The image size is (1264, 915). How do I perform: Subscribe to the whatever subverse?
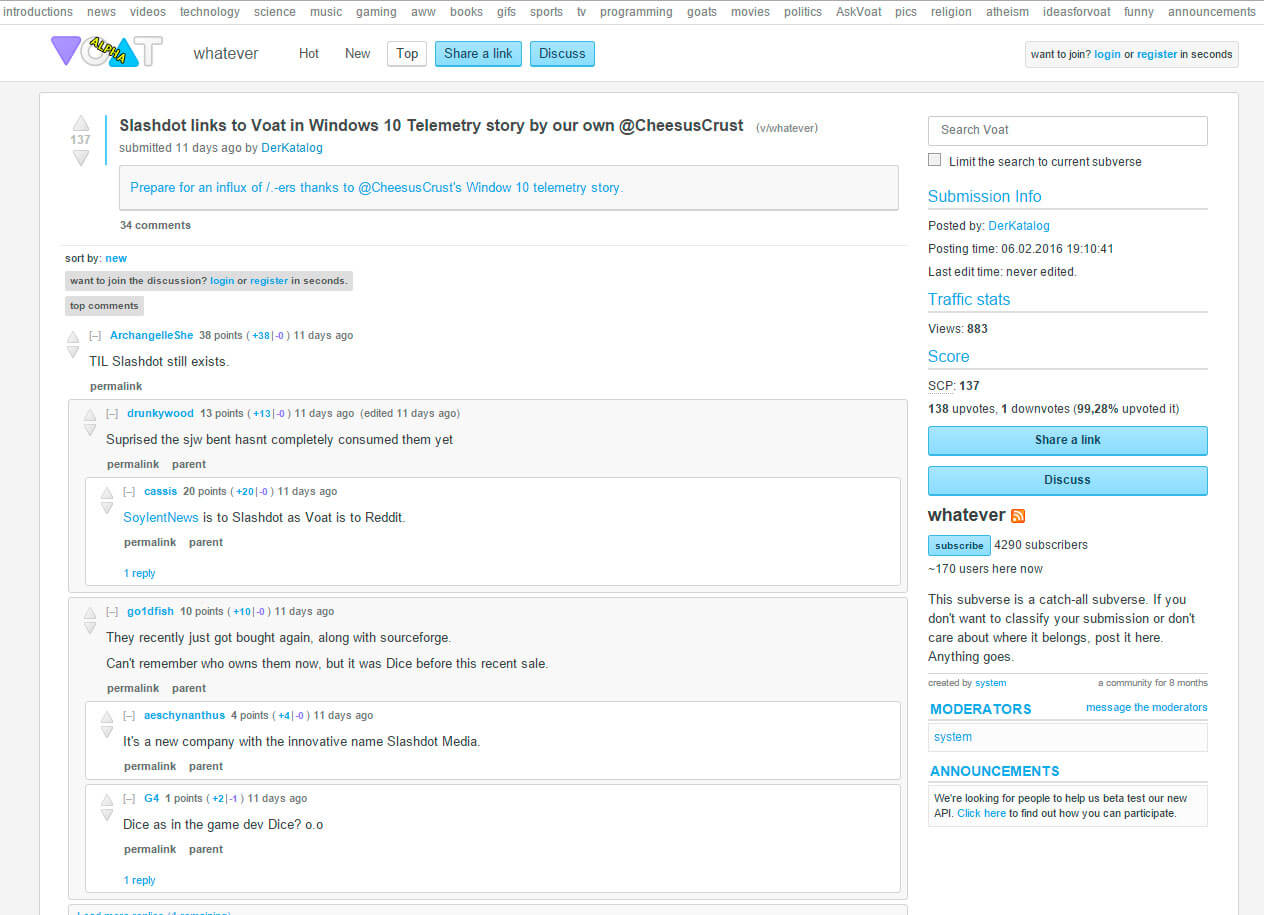[959, 546]
